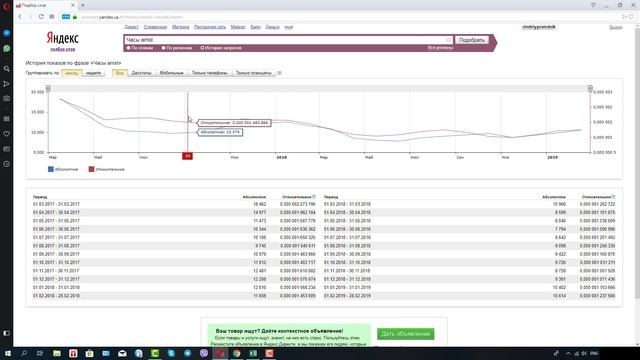The width and height of the screenshot is (640, 360).
Task: Toggle the Относительное series in the legend
Action: [x=107, y=169]
